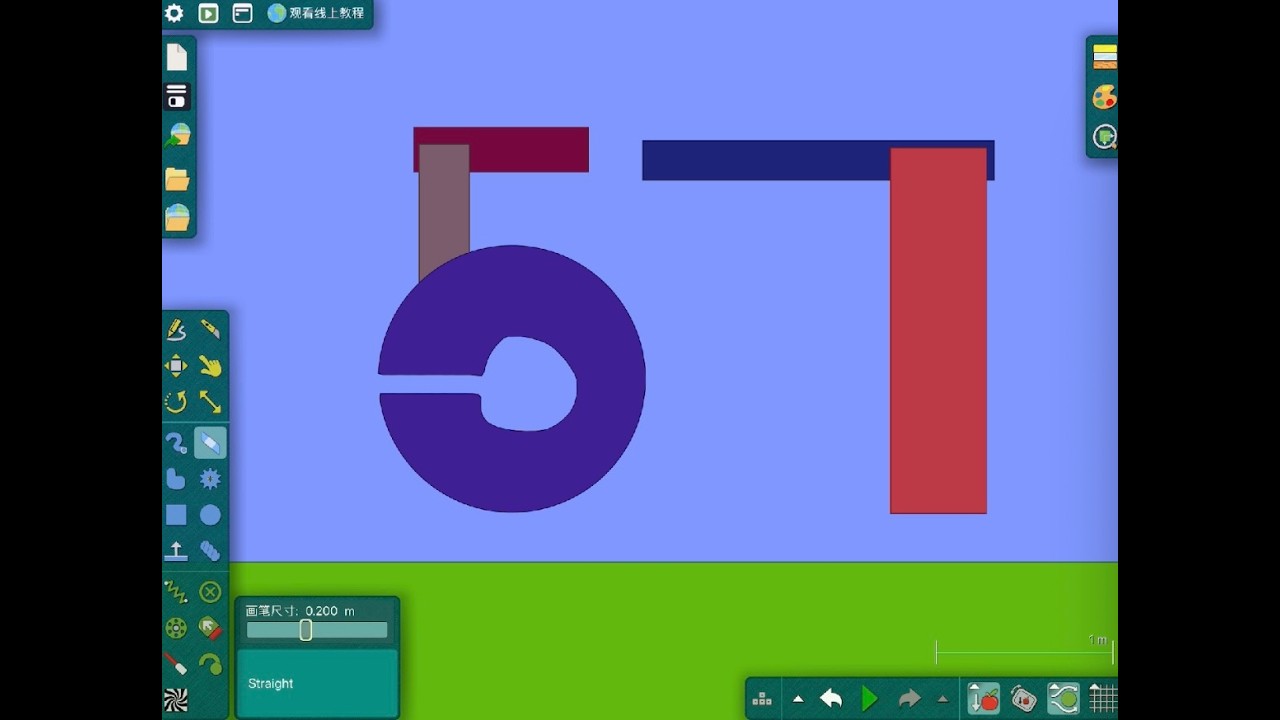
Task: Select the Laser pen tool
Action: click(x=176, y=664)
